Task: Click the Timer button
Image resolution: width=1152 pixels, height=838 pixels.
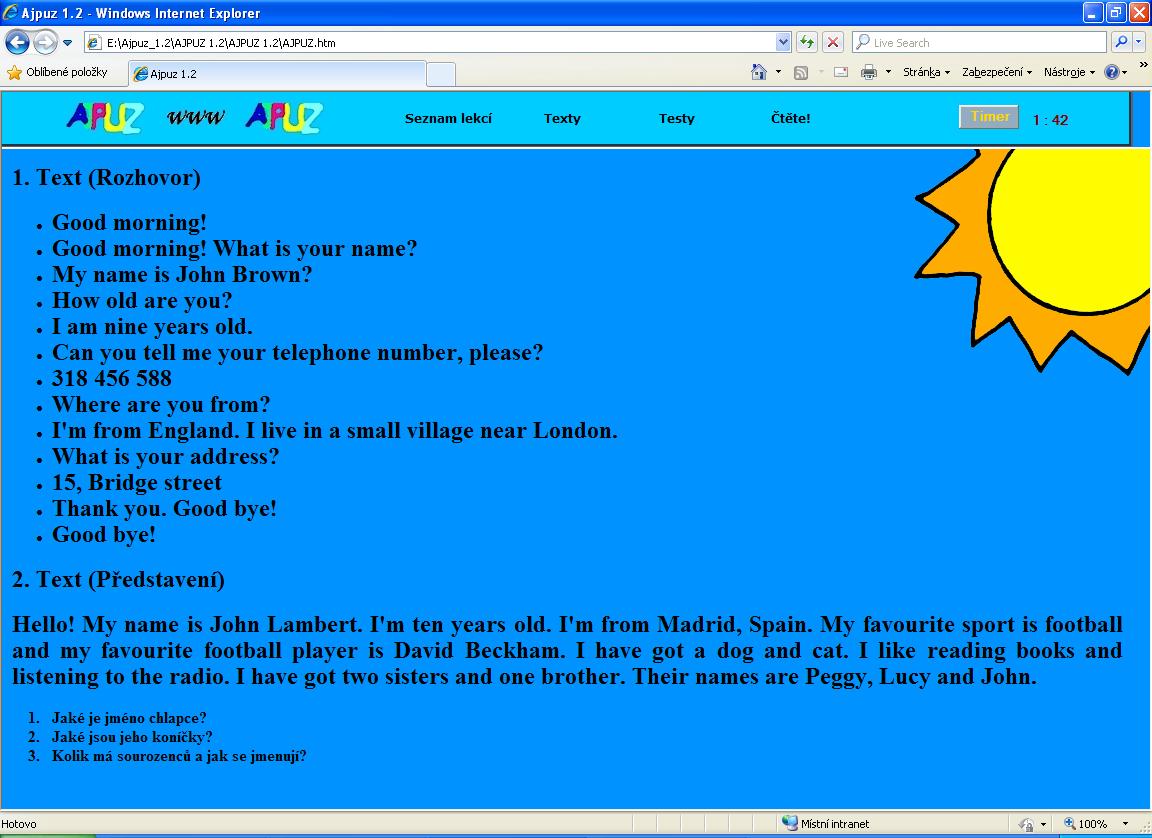Action: [989, 117]
